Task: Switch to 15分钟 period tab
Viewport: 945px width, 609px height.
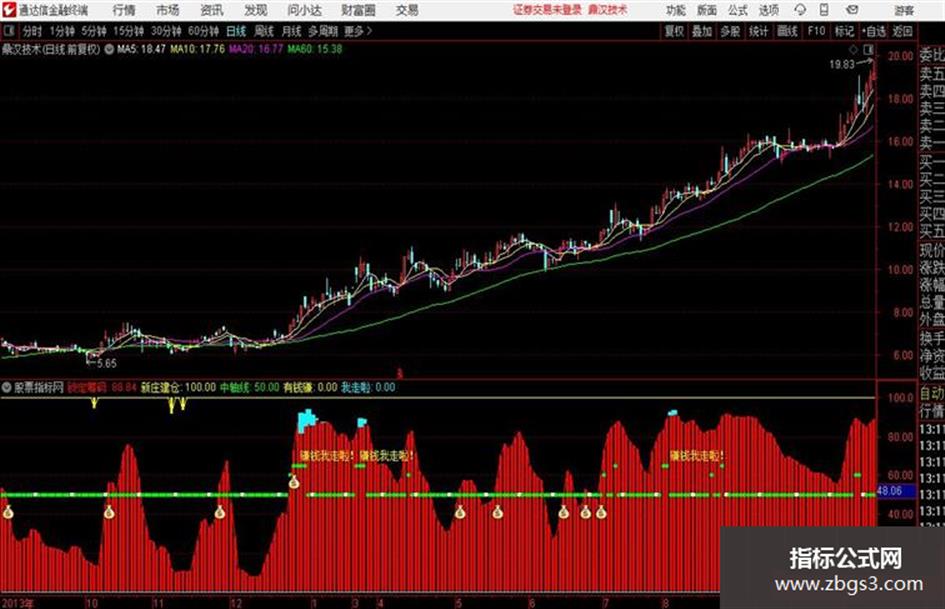Action: click(128, 31)
